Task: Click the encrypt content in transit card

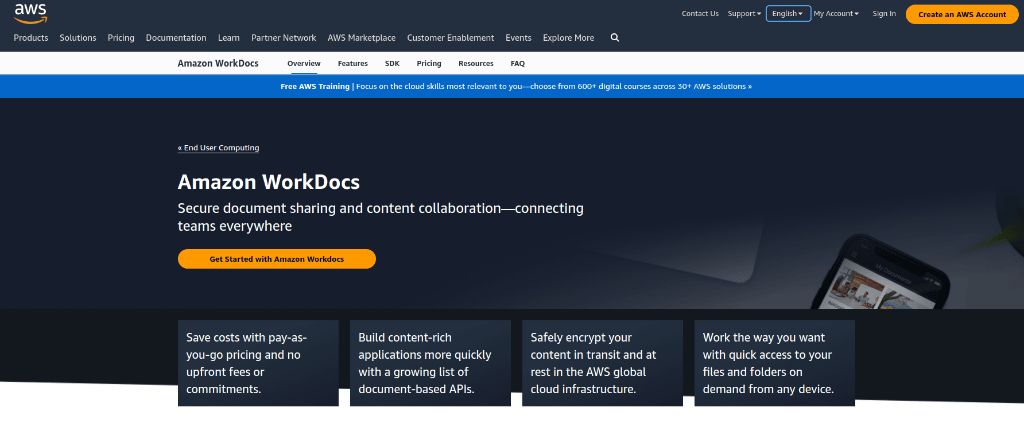Action: coord(603,363)
